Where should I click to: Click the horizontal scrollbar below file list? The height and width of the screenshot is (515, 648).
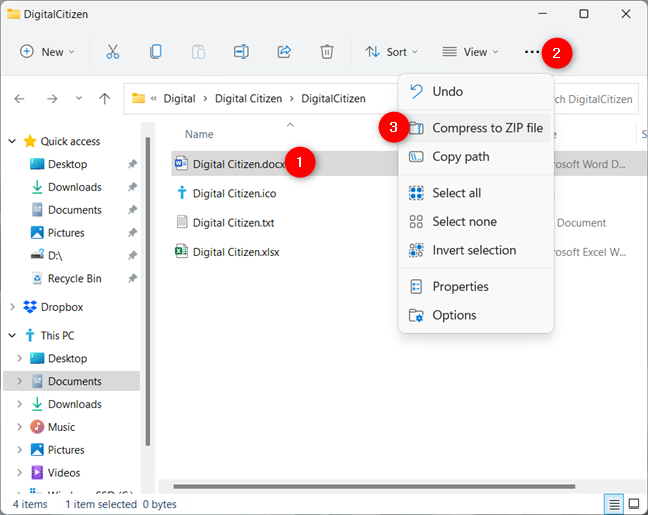click(374, 486)
